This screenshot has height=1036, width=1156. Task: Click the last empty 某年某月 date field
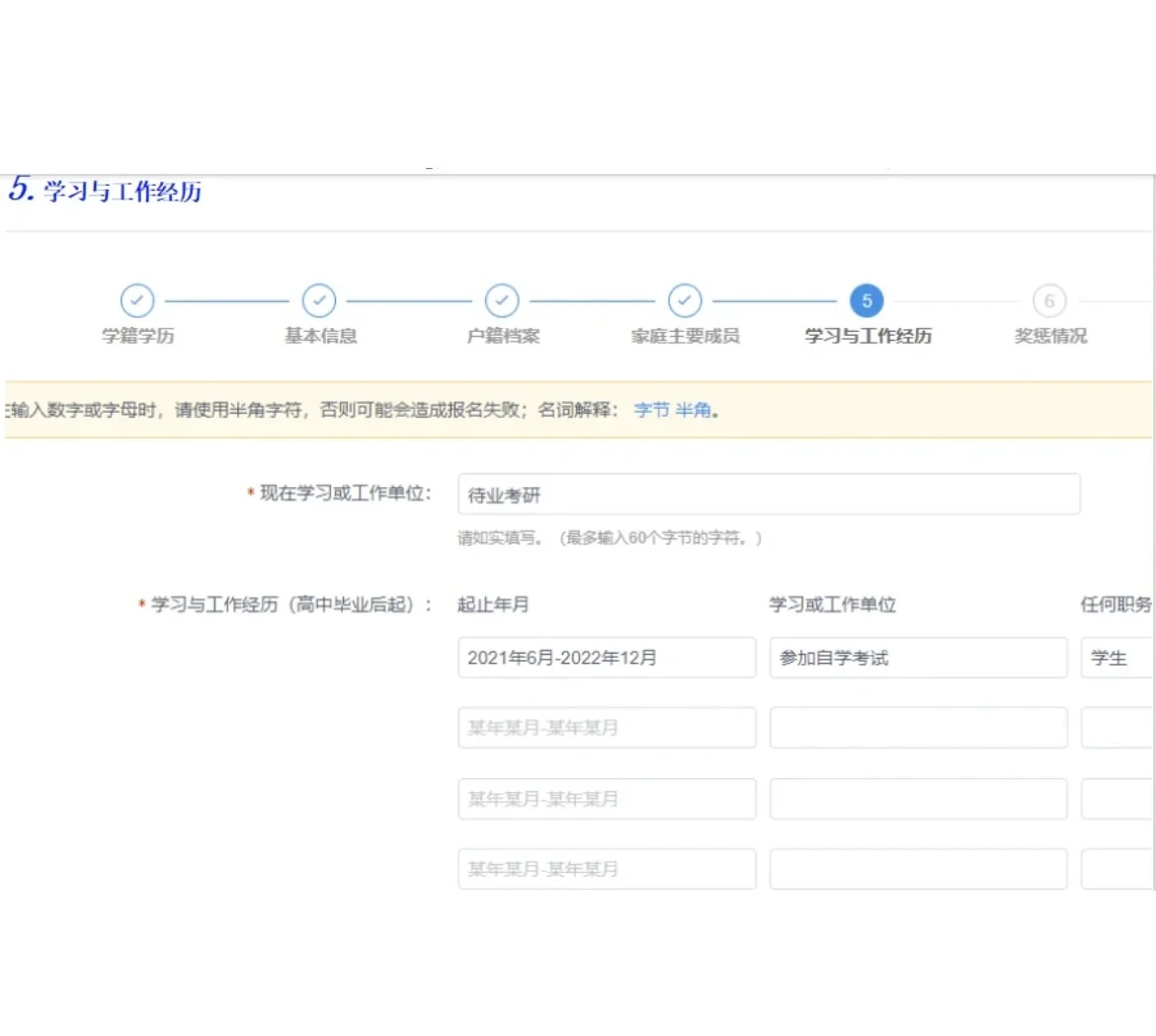tap(607, 869)
